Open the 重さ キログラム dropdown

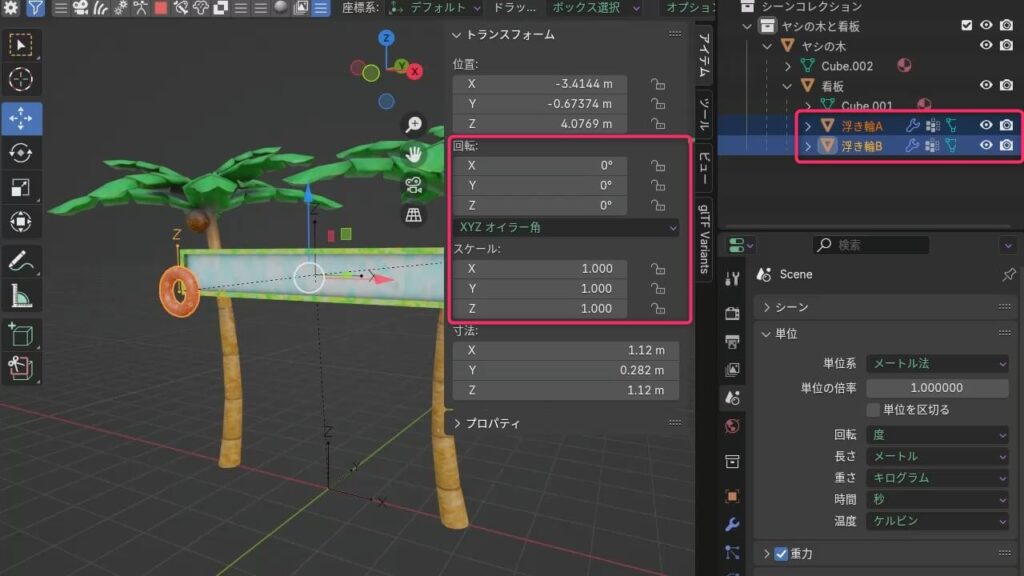(938, 478)
